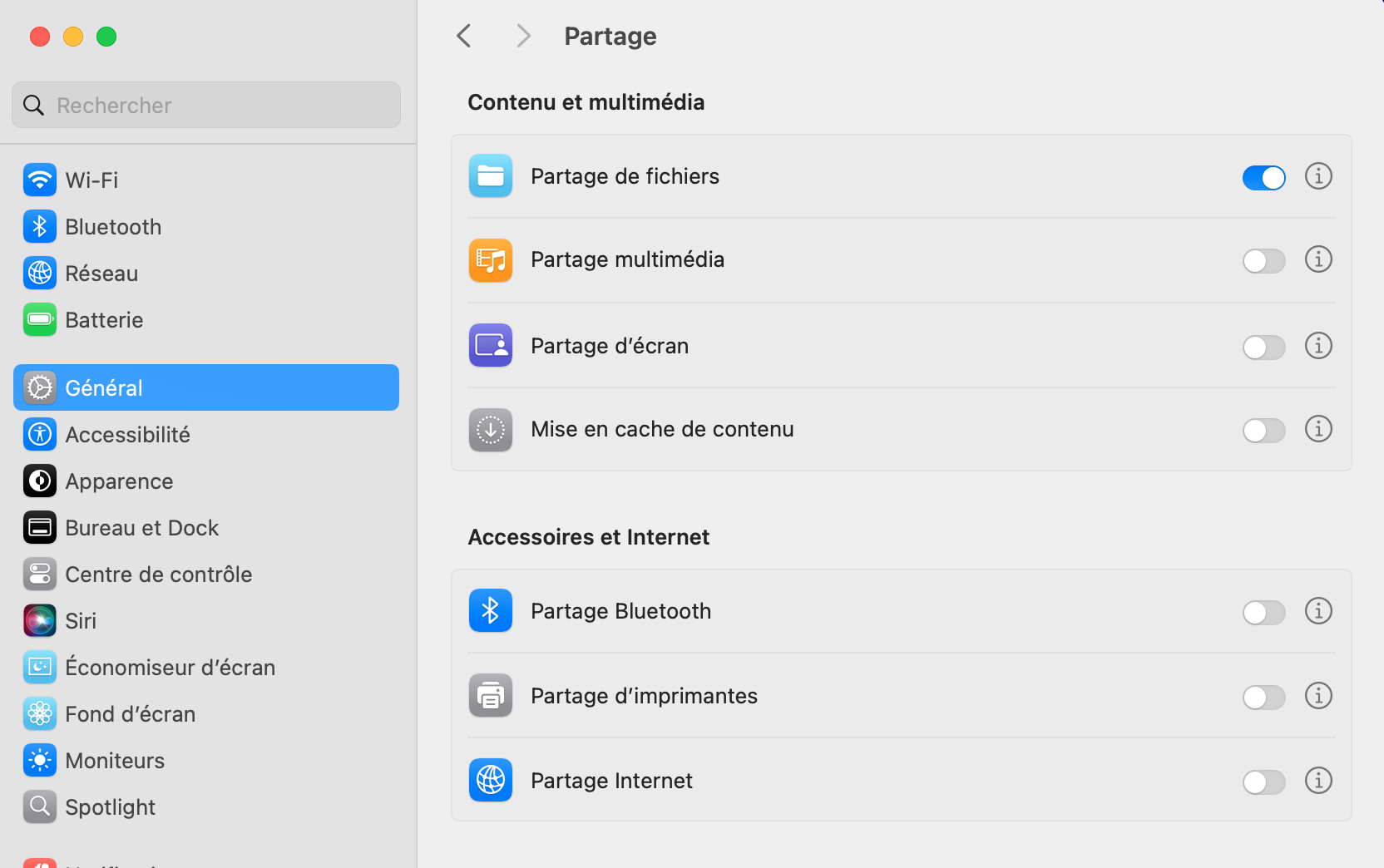1384x868 pixels.
Task: Click the Partage Internet label
Action: click(x=611, y=781)
